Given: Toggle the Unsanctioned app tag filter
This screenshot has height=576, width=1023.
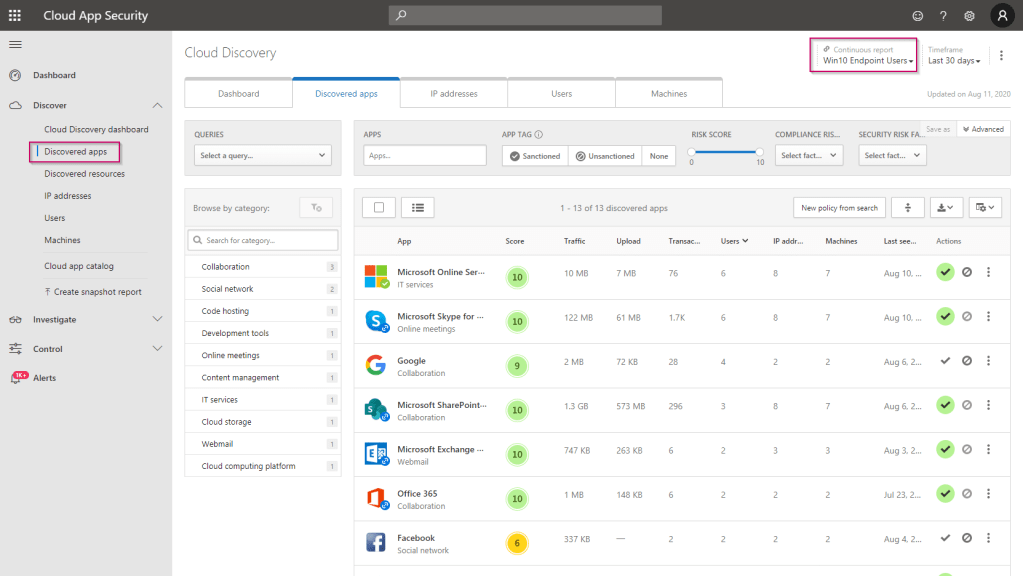Looking at the screenshot, I should pos(605,156).
